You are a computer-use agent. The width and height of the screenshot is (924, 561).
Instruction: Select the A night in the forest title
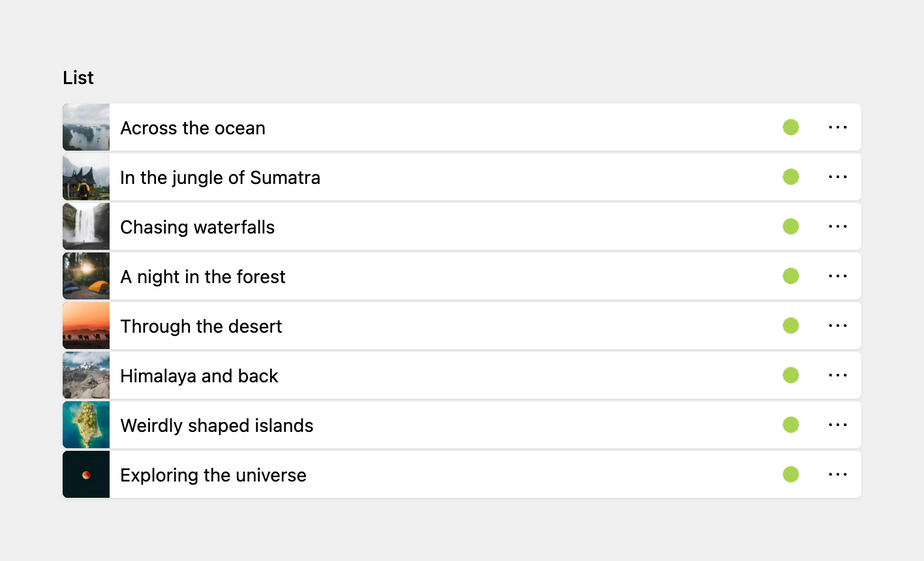(203, 277)
